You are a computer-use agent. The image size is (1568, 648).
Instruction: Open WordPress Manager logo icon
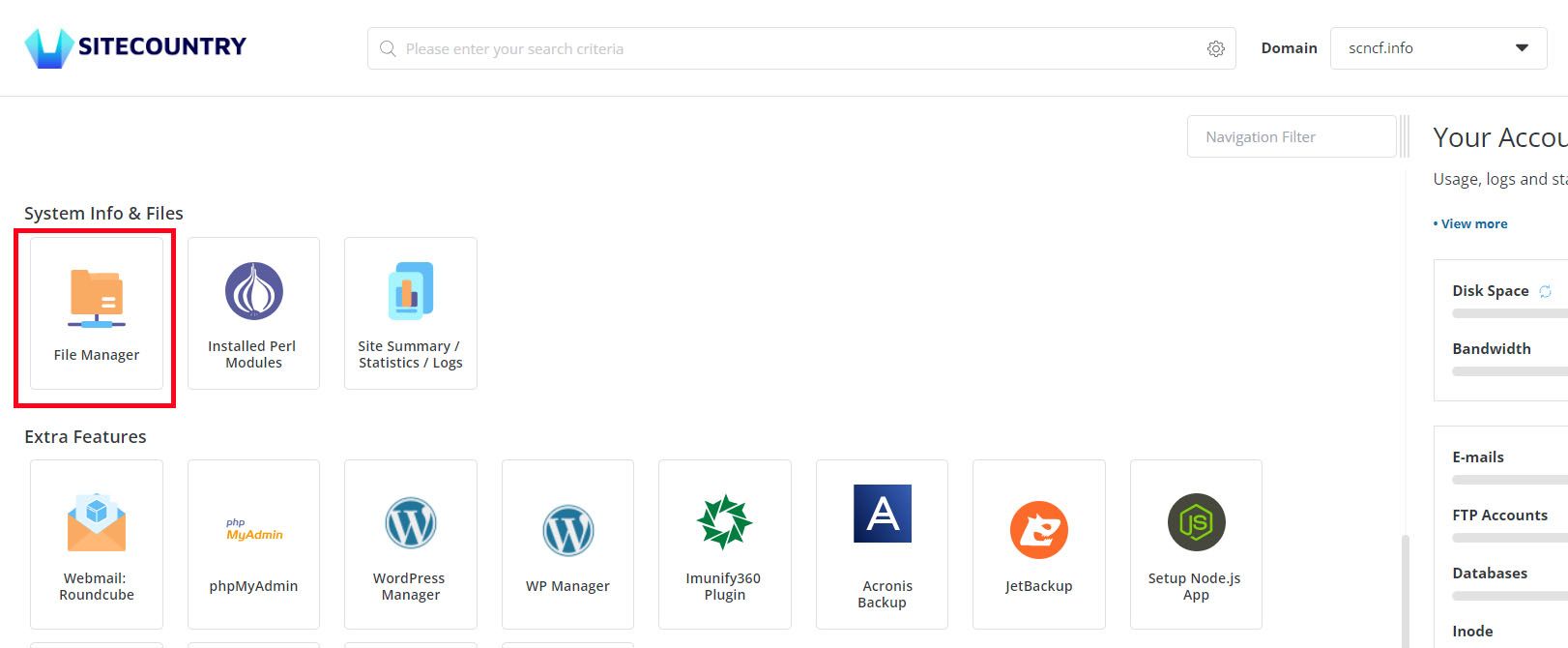click(411, 523)
